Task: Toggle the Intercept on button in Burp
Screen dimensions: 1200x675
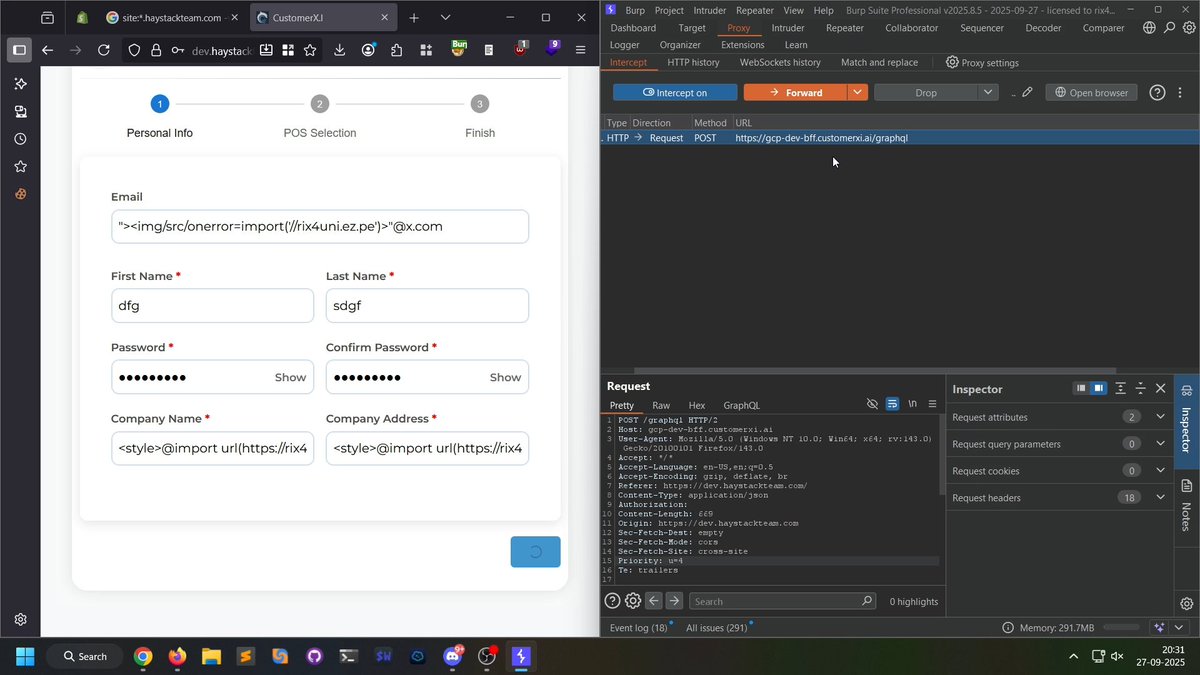Action: [x=675, y=92]
